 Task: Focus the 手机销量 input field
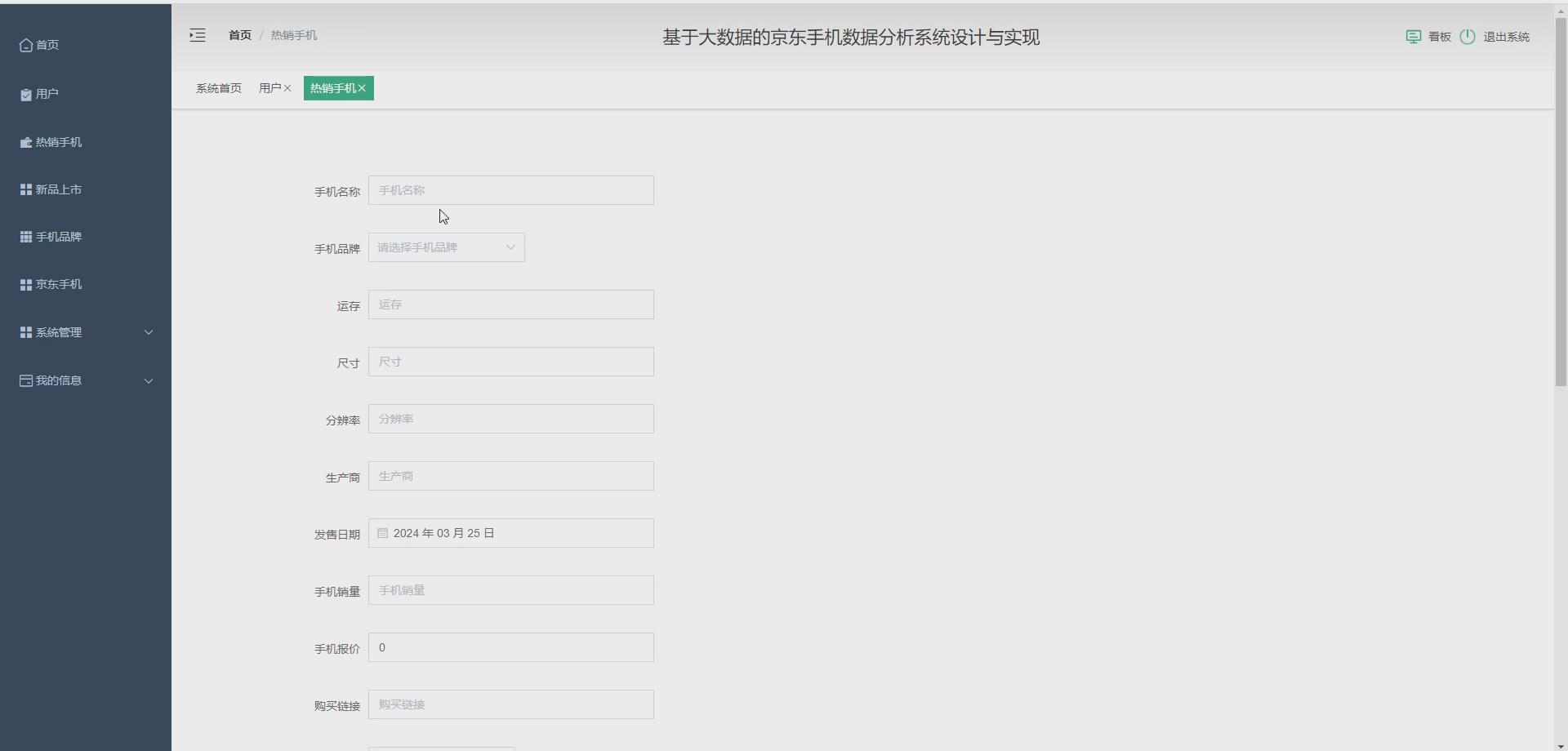point(511,590)
